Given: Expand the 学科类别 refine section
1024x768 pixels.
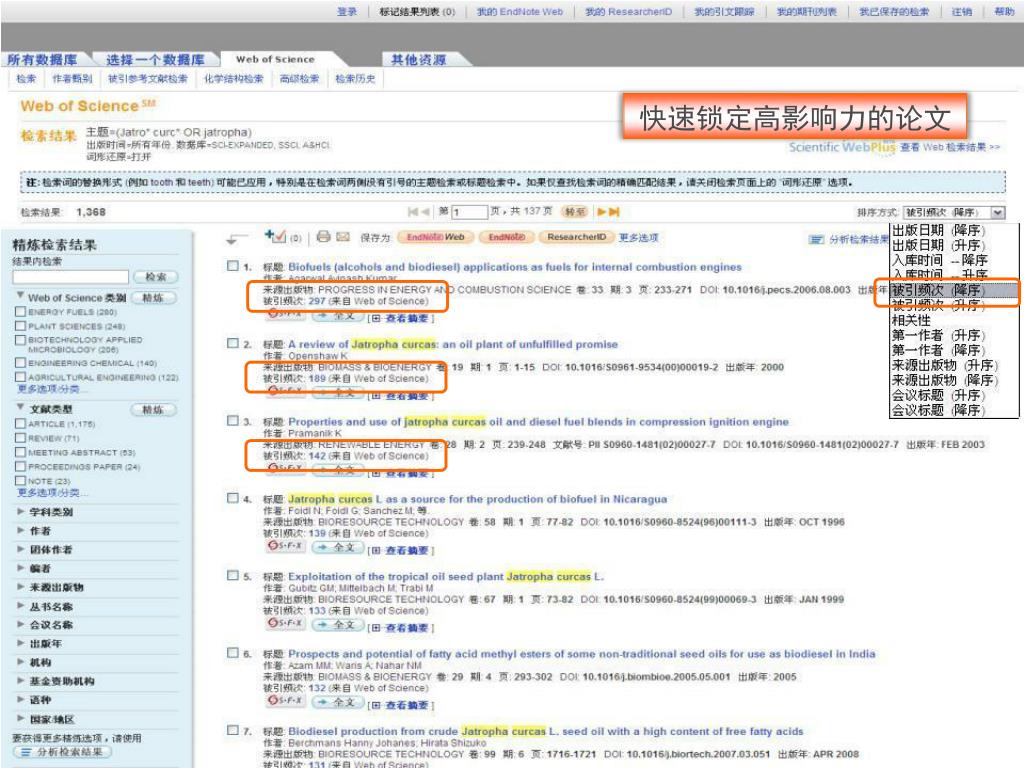Looking at the screenshot, I should 21,512.
